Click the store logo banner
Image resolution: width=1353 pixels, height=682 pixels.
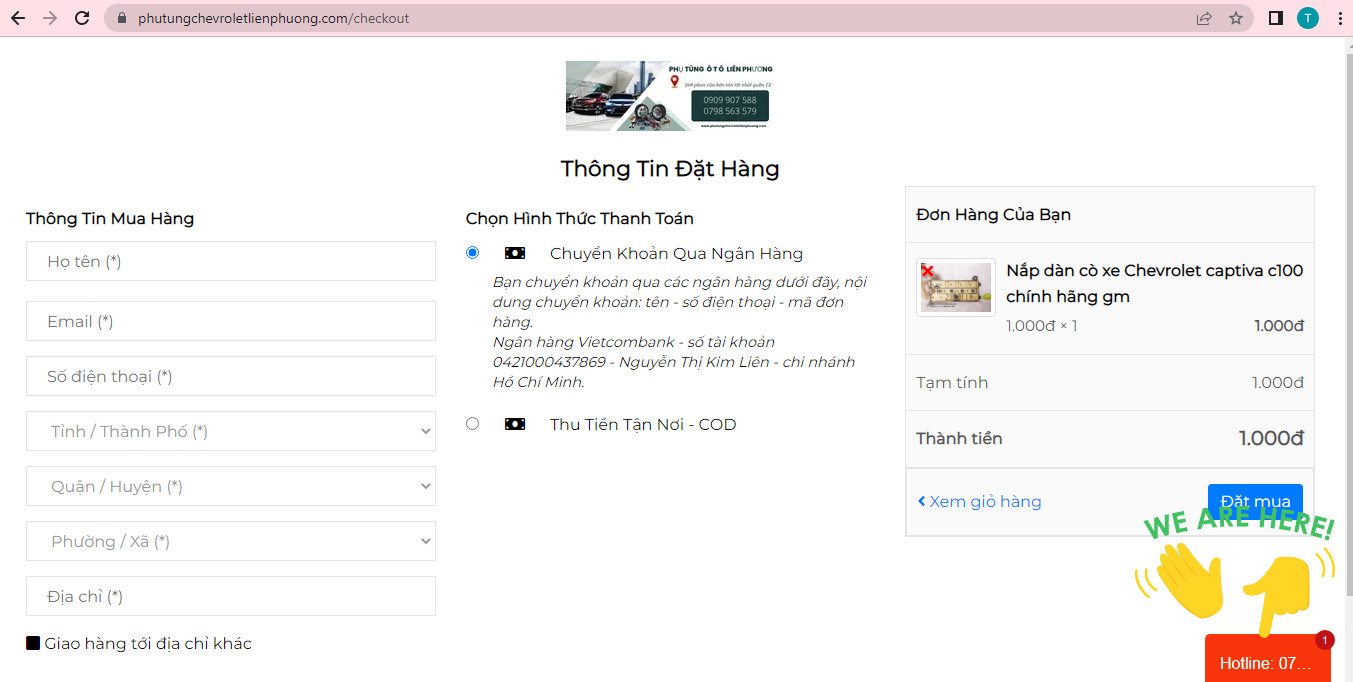670,96
